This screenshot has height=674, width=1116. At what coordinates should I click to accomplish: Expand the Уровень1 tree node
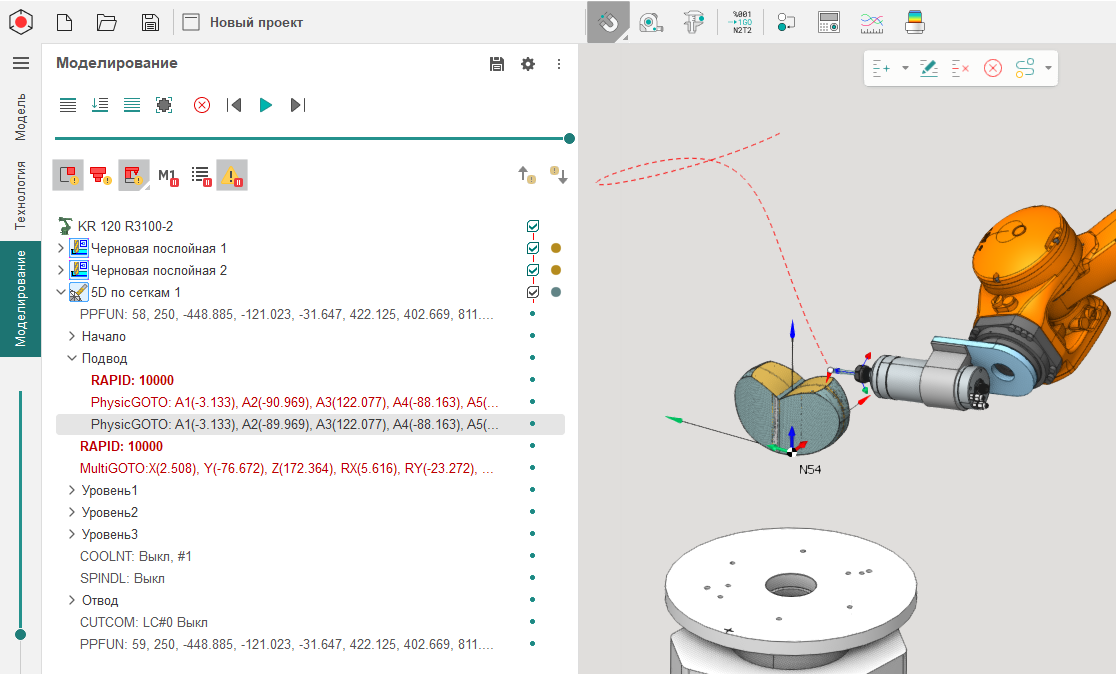(x=72, y=490)
